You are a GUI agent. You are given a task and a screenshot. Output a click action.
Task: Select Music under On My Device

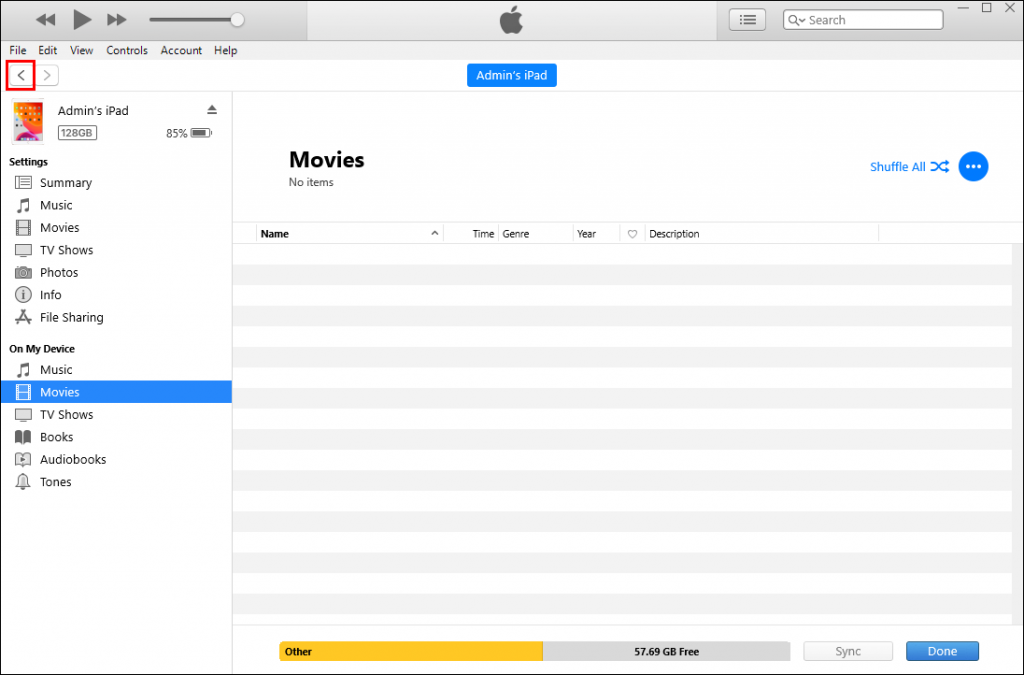pos(116,369)
